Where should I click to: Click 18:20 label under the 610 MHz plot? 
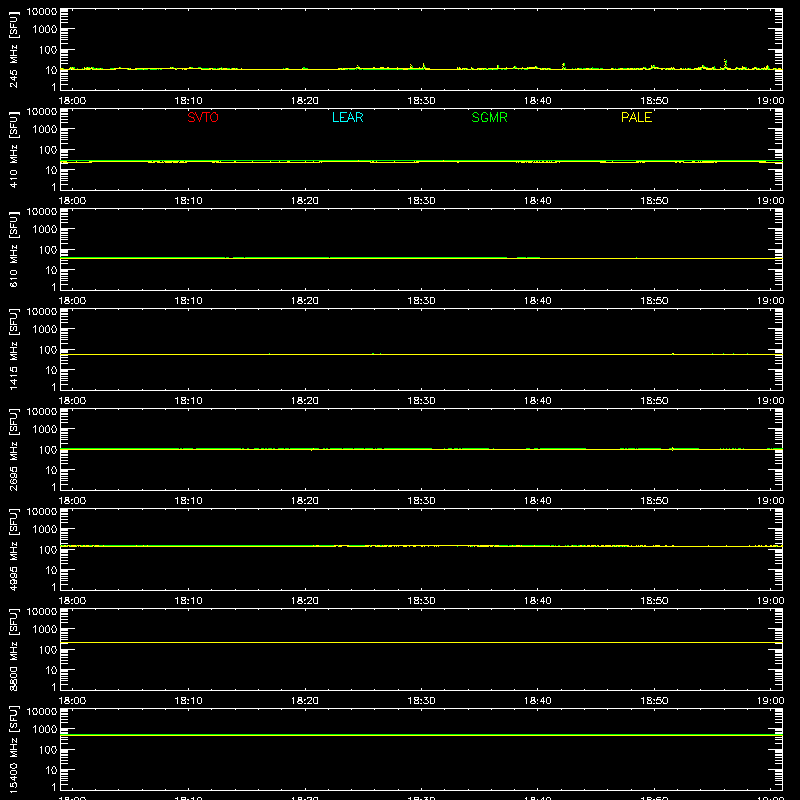click(305, 301)
